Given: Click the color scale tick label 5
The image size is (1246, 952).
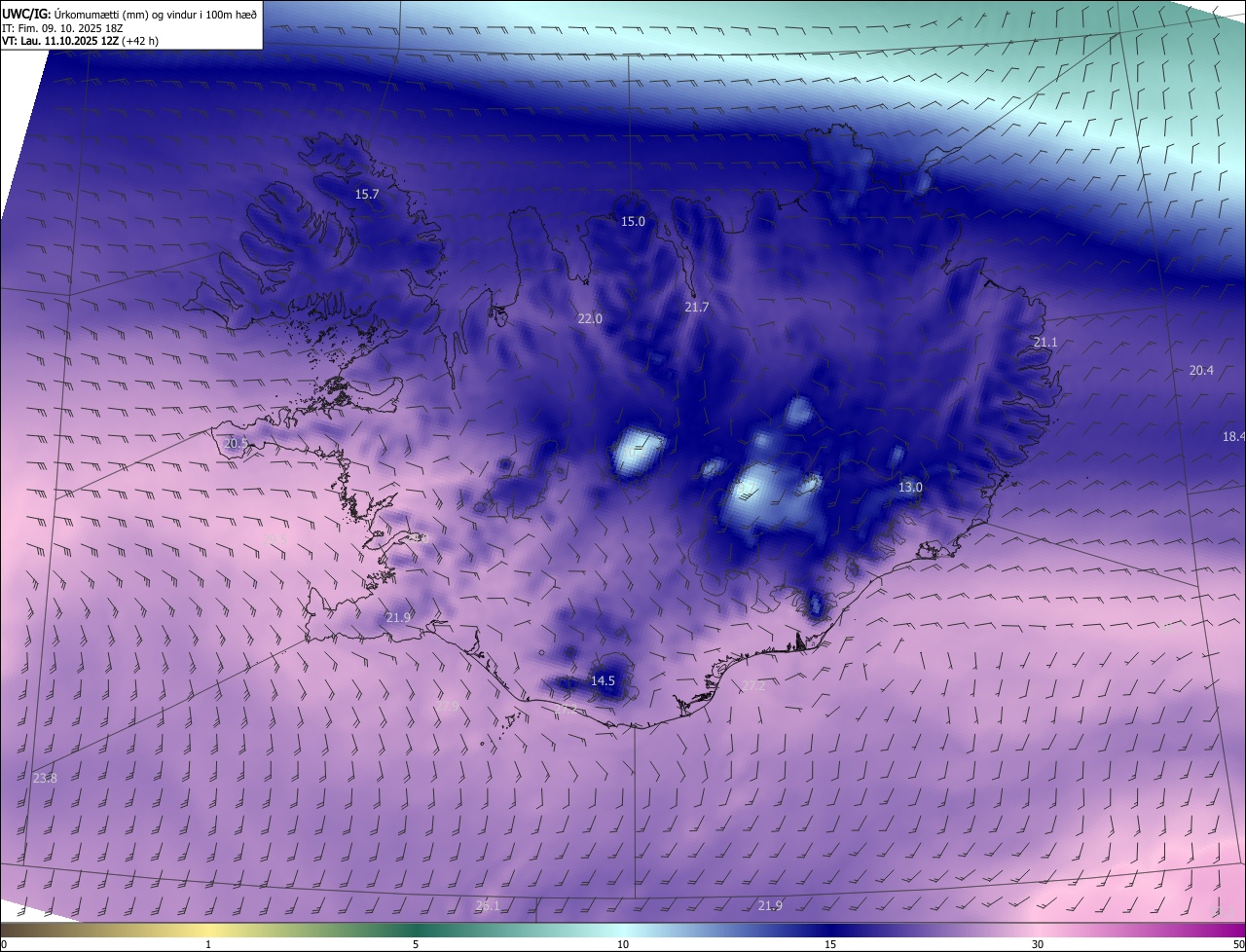Looking at the screenshot, I should pyautogui.click(x=416, y=944).
